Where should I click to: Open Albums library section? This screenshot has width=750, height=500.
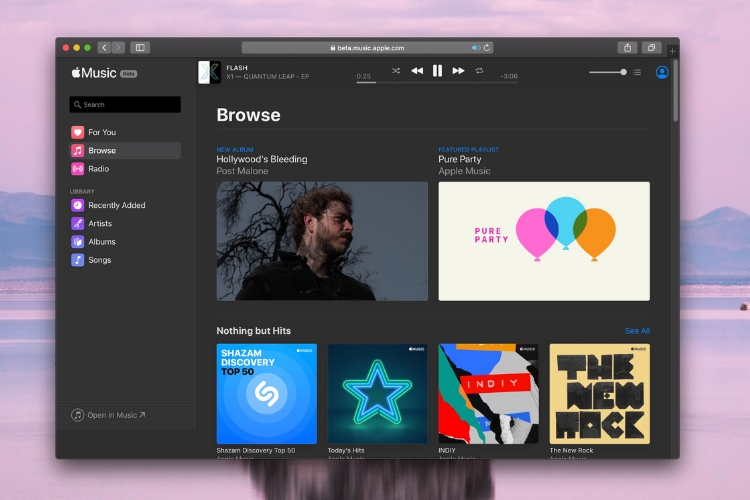(125, 242)
